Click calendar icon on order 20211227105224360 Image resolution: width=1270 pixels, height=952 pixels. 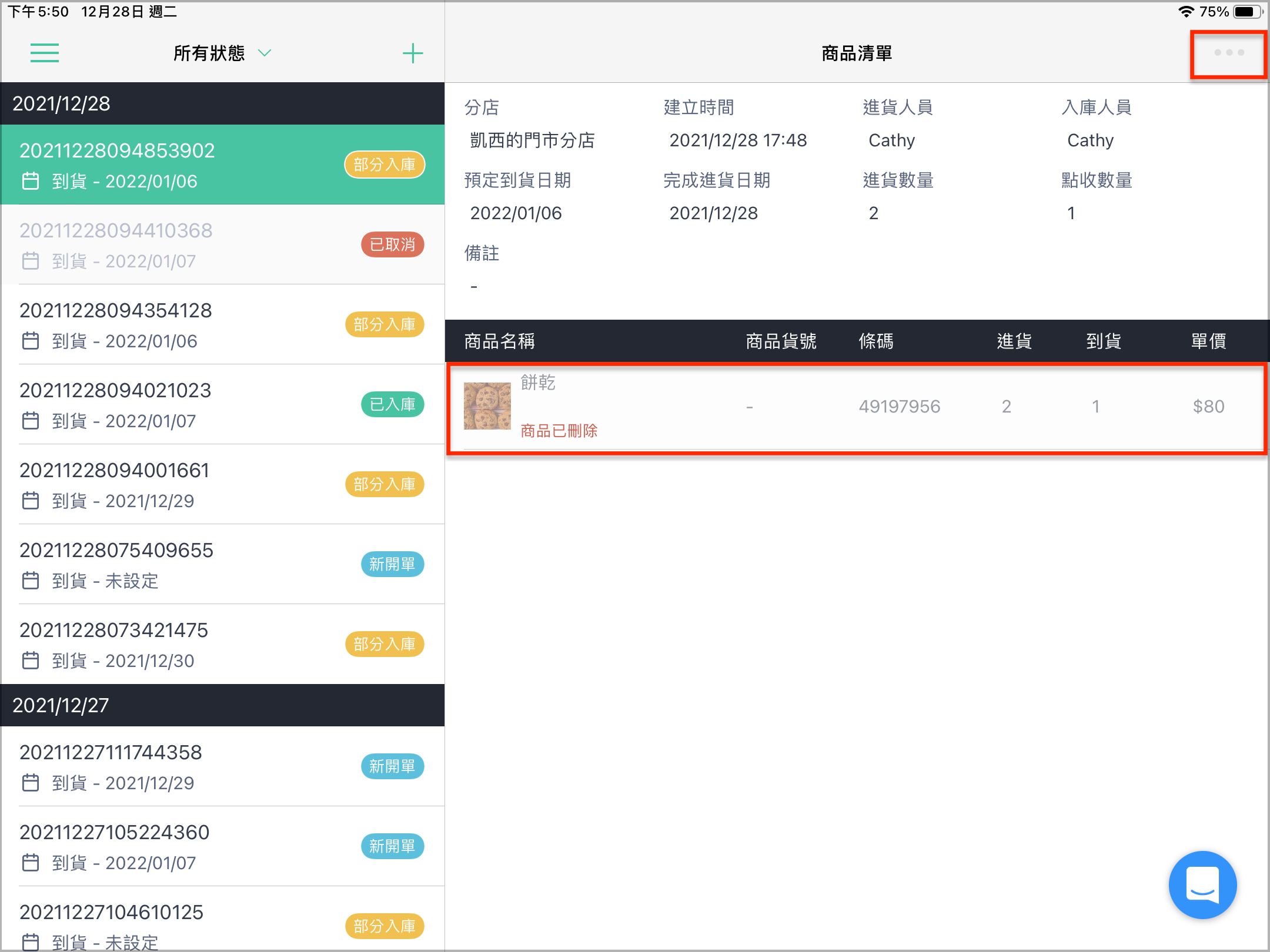[31, 863]
